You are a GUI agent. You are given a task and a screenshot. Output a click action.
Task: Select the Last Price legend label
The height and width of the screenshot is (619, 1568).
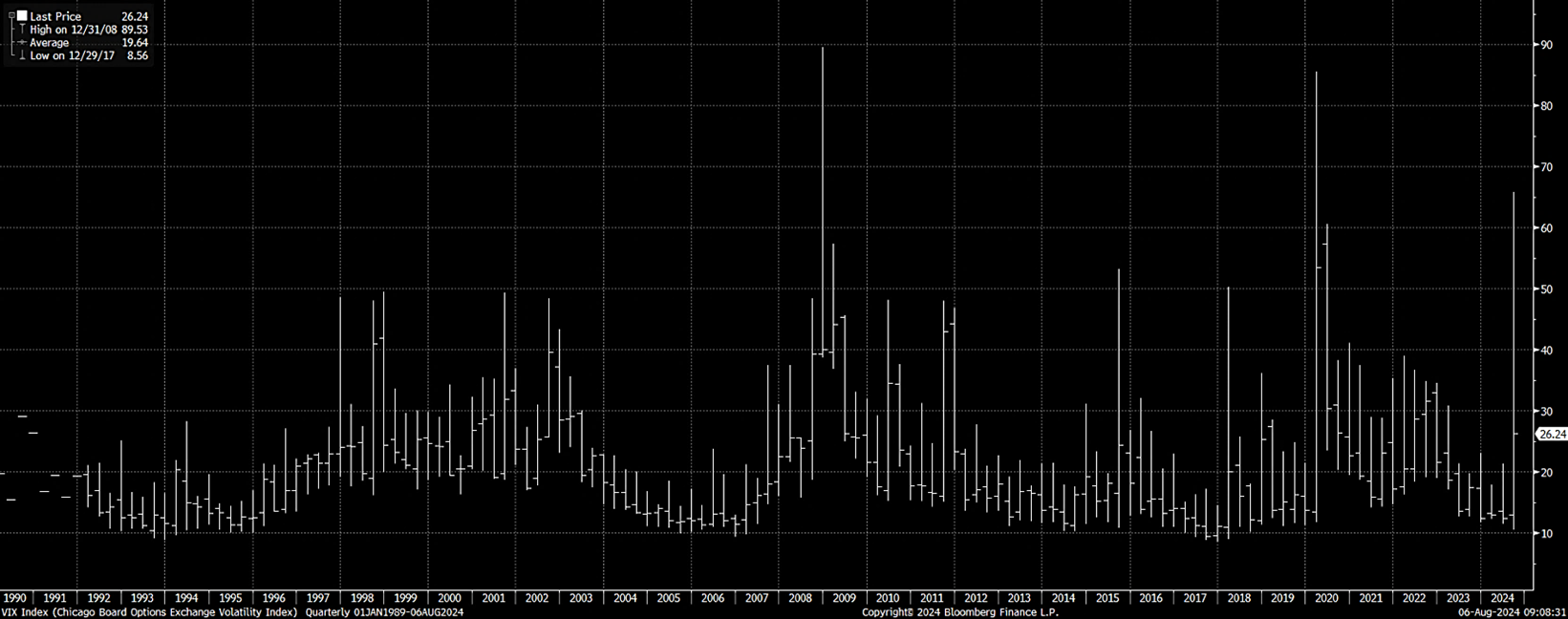[x=55, y=16]
